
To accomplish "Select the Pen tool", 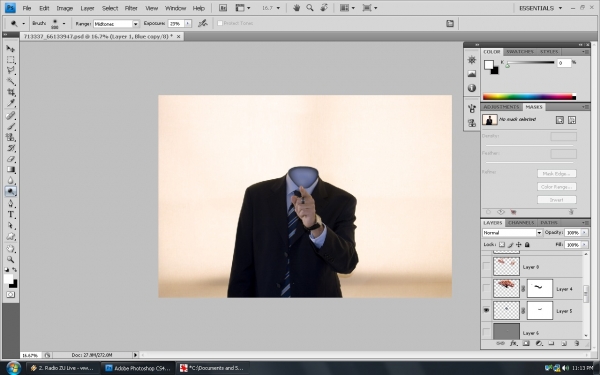I will pos(10,203).
